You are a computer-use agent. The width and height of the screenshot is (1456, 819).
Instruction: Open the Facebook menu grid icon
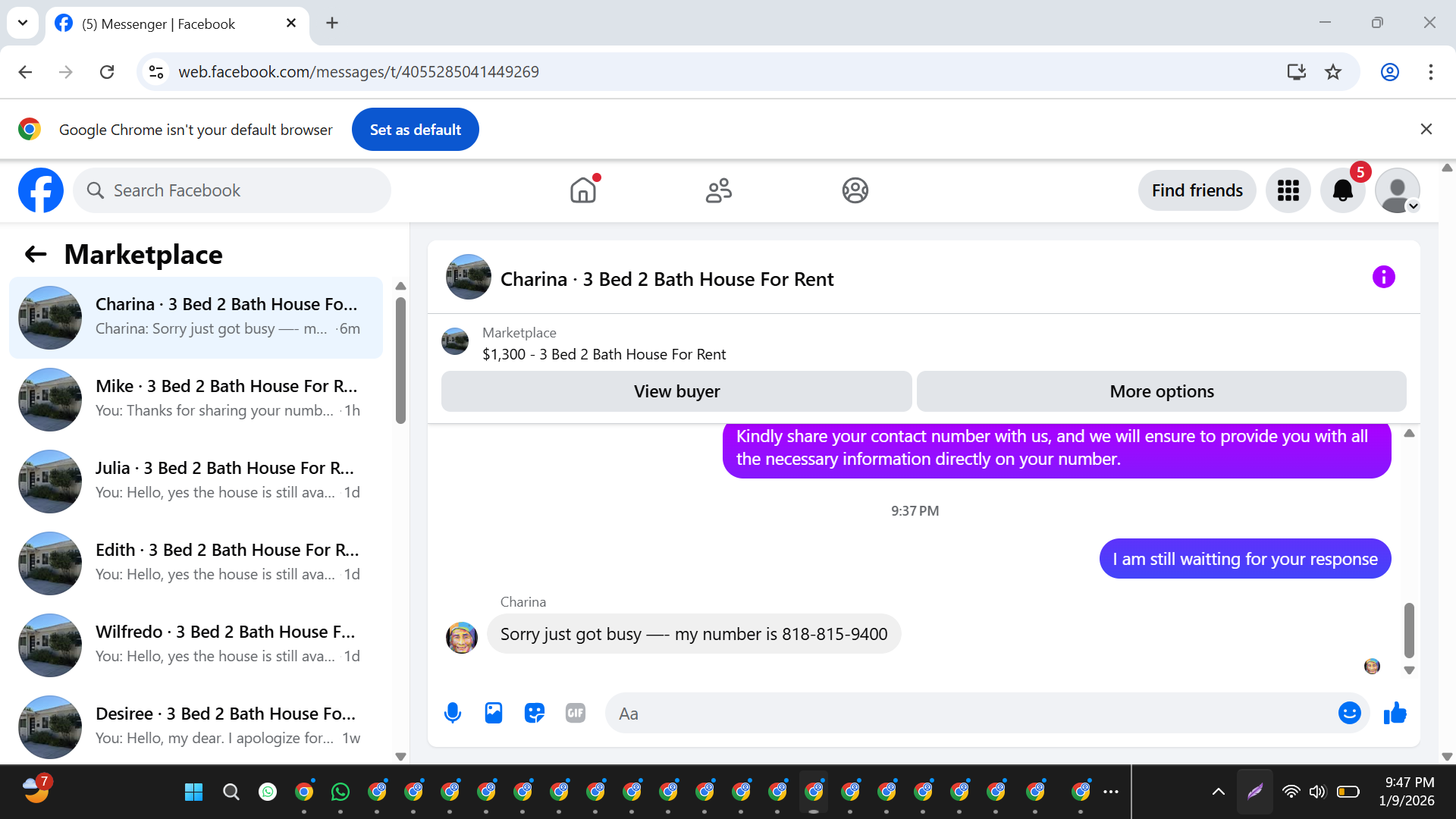(x=1288, y=190)
